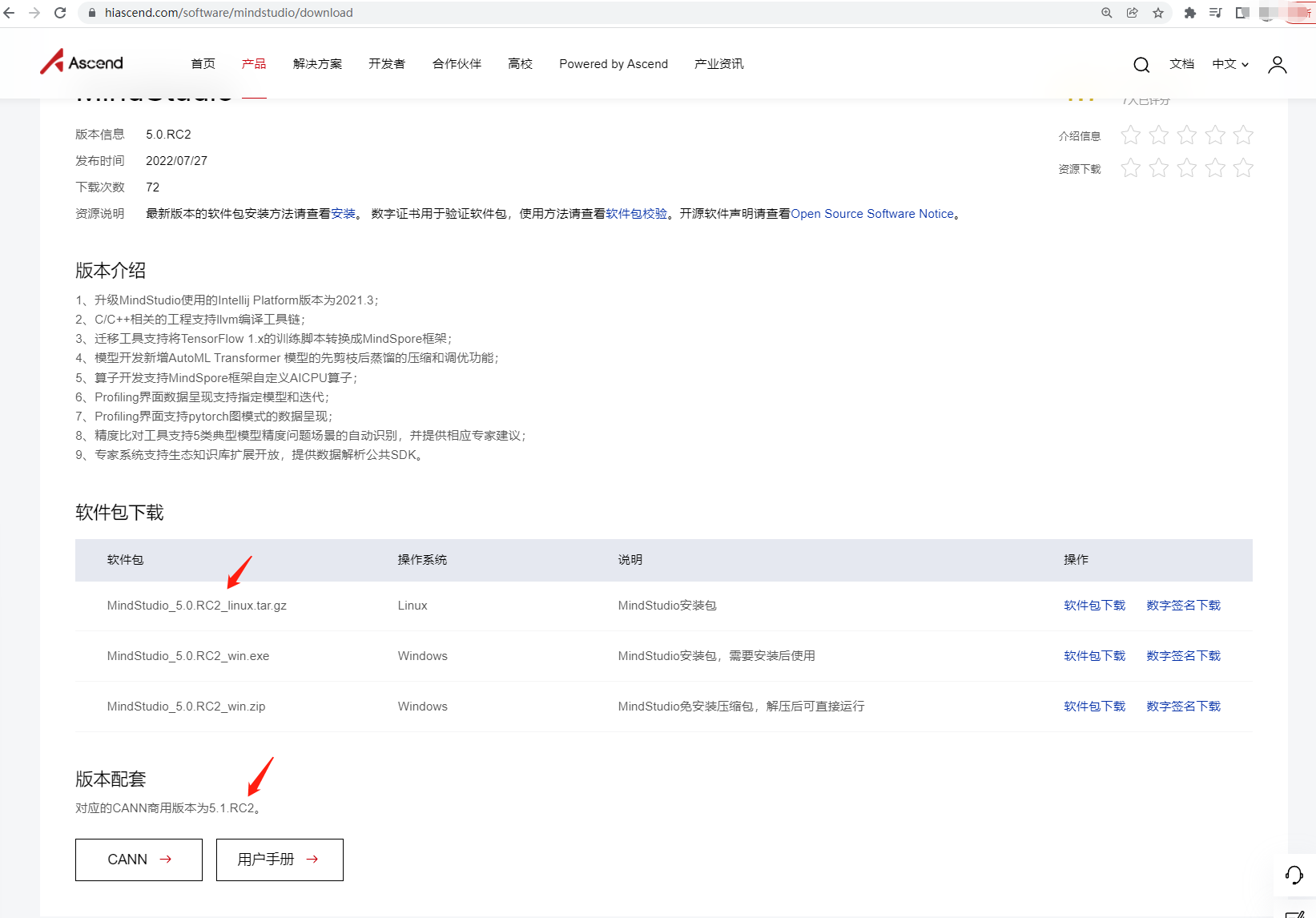Rate 资源下载 five stars
Screen dimensions: 1316x918
click(x=1243, y=167)
